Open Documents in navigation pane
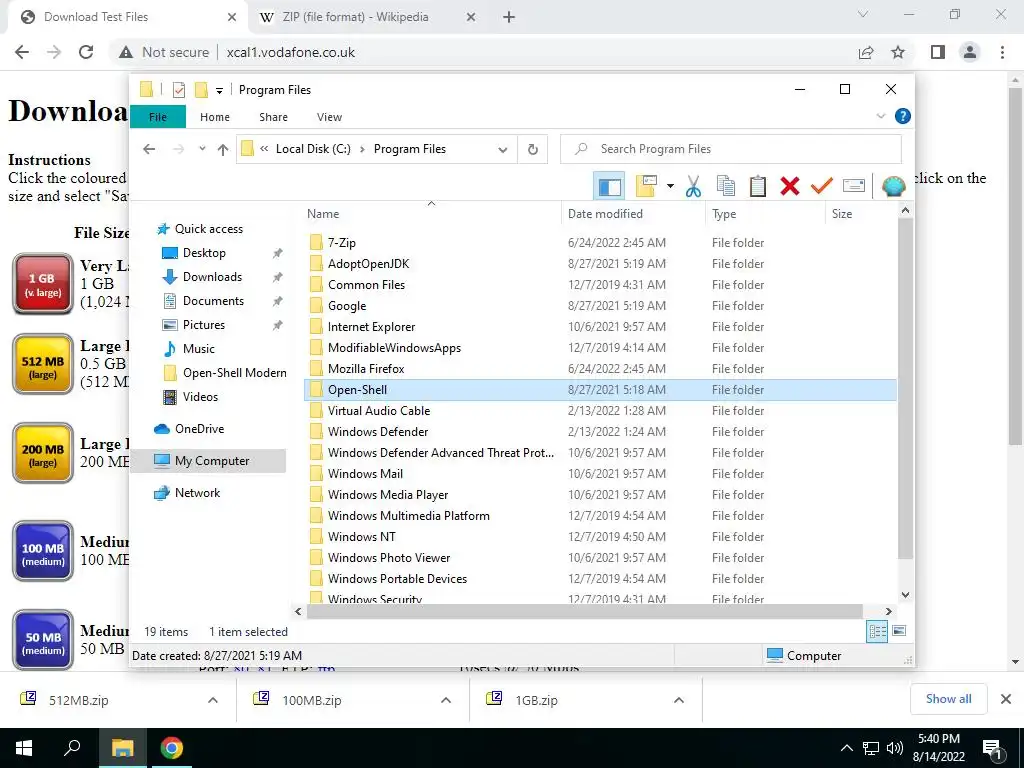1024x768 pixels. (214, 301)
